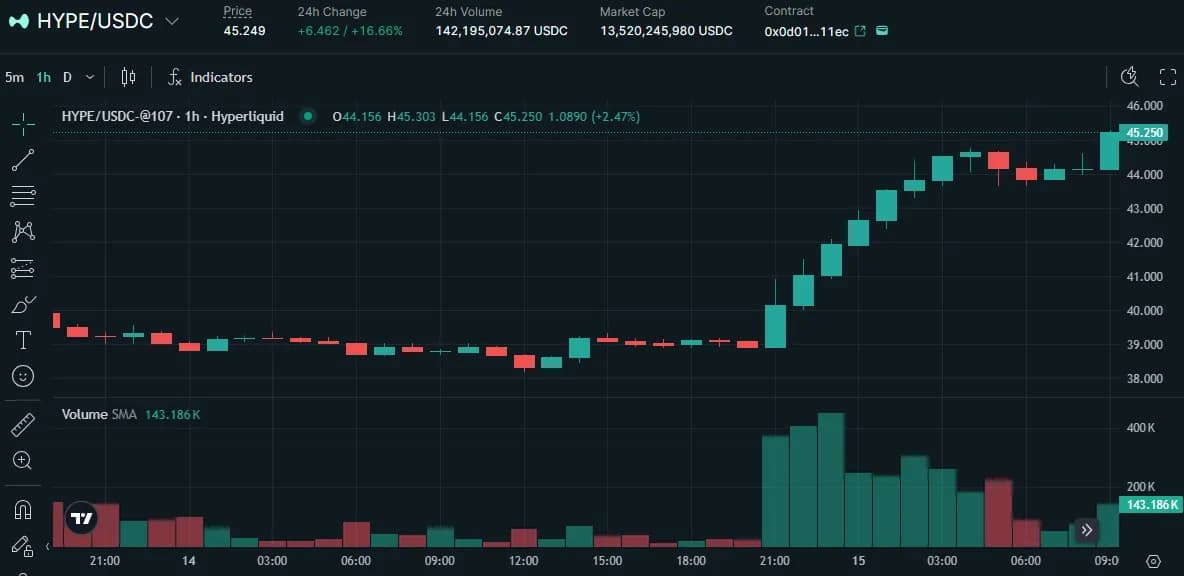Viewport: 1184px width, 576px height.
Task: Click the HYPE token logo icon
Action: (19, 21)
